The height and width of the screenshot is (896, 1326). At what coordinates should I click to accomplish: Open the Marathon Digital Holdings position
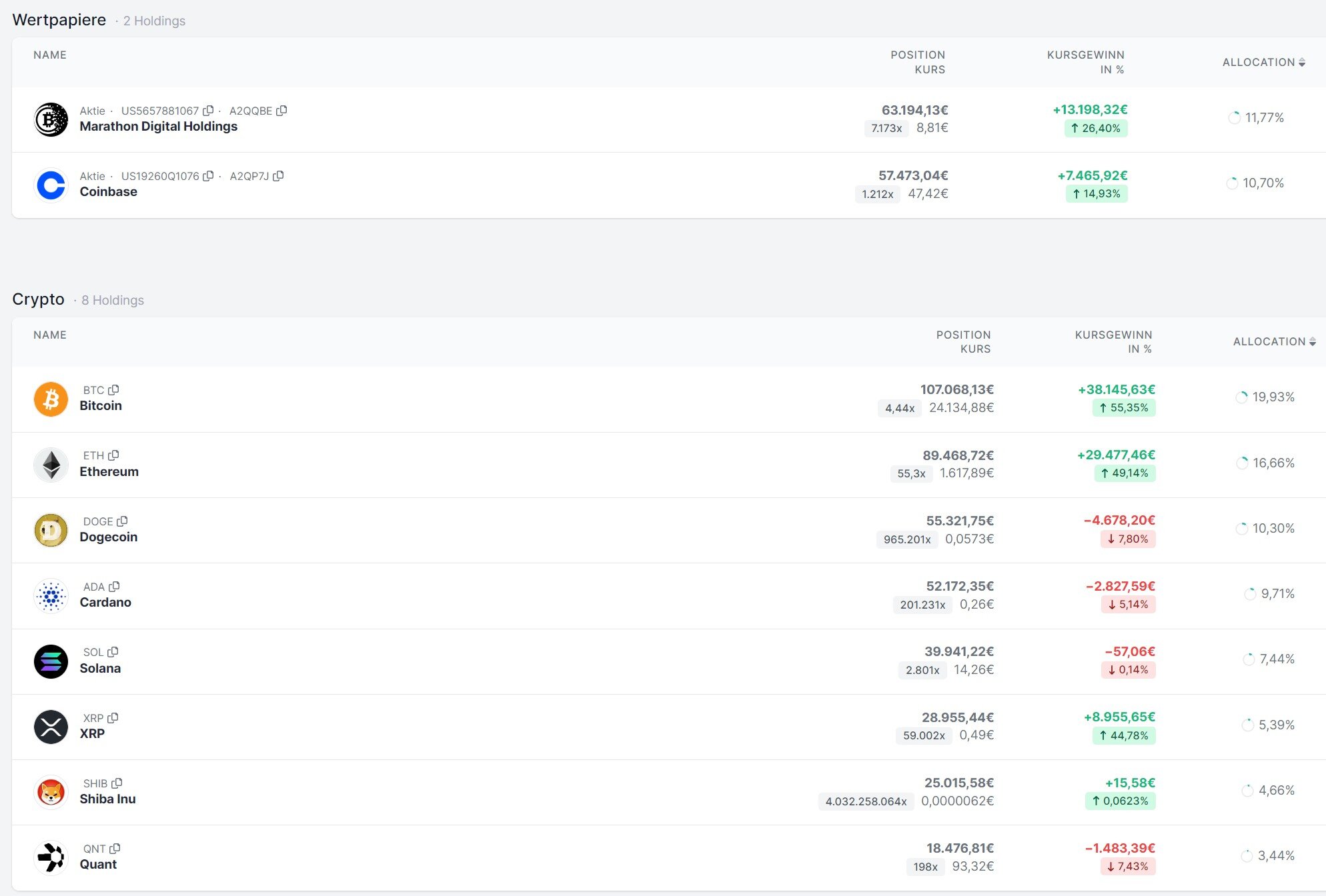coord(158,127)
